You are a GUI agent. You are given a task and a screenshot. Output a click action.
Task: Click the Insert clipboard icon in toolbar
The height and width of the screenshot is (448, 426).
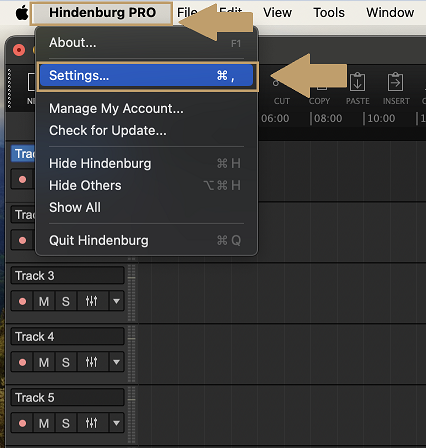[x=395, y=82]
